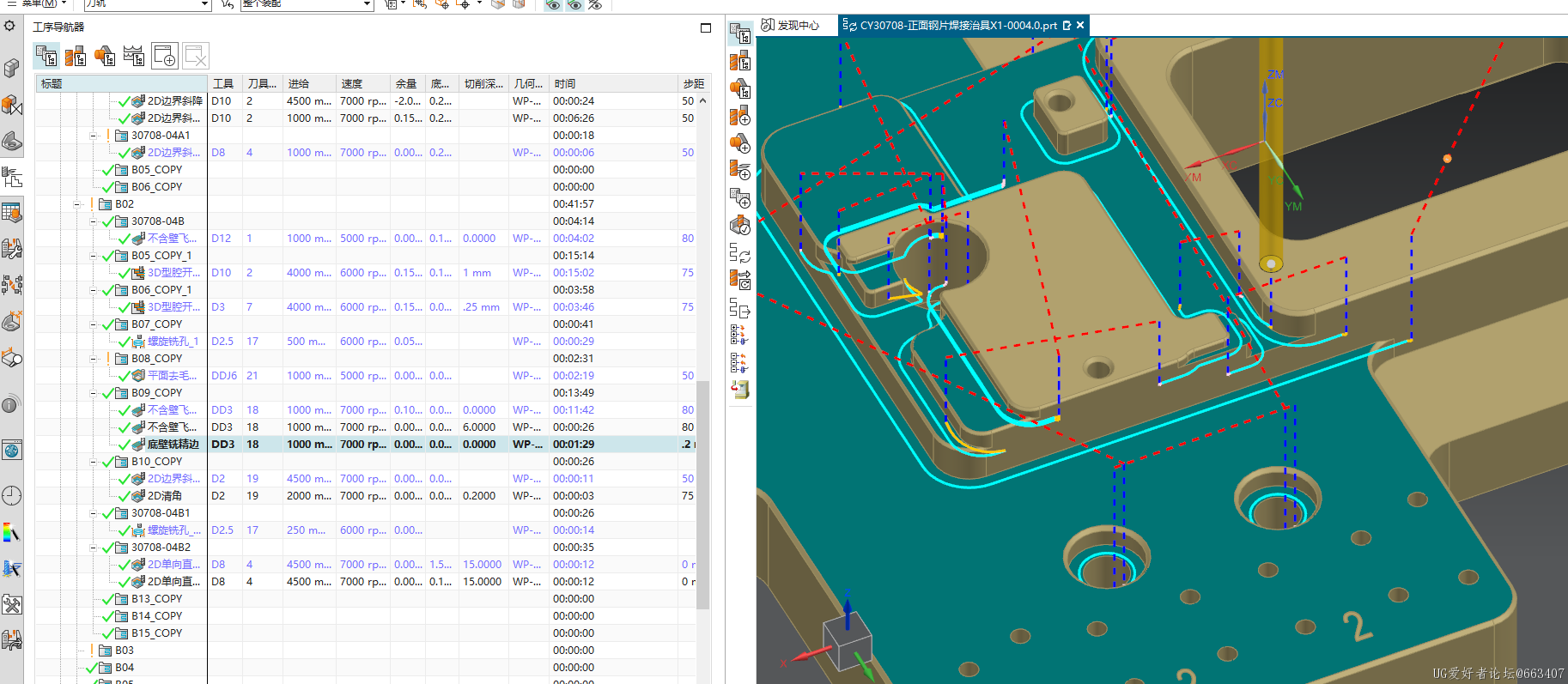Image resolution: width=1568 pixels, height=684 pixels.
Task: Open the web browser globe in the resource bar
Action: pyautogui.click(x=11, y=450)
